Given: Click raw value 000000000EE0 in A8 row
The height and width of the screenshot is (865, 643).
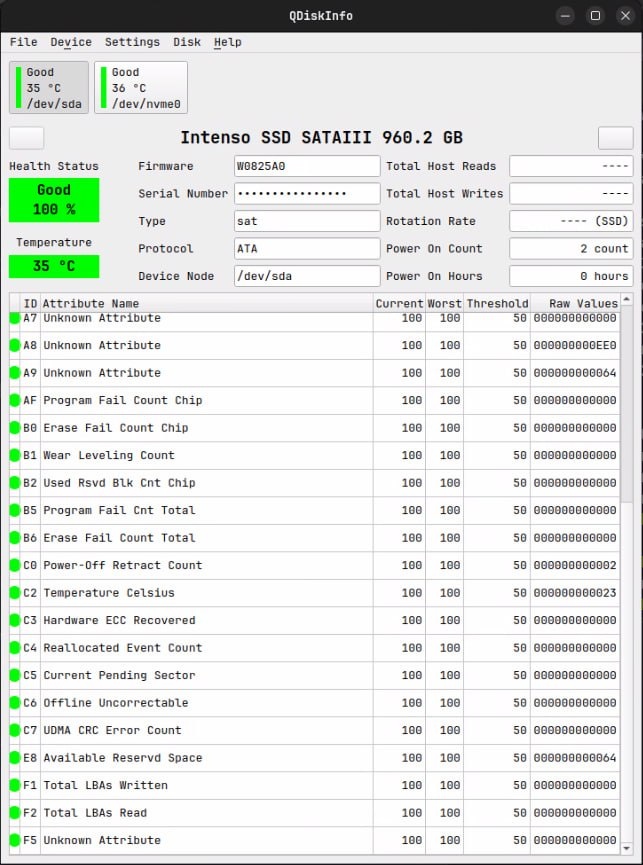Looking at the screenshot, I should click(575, 345).
